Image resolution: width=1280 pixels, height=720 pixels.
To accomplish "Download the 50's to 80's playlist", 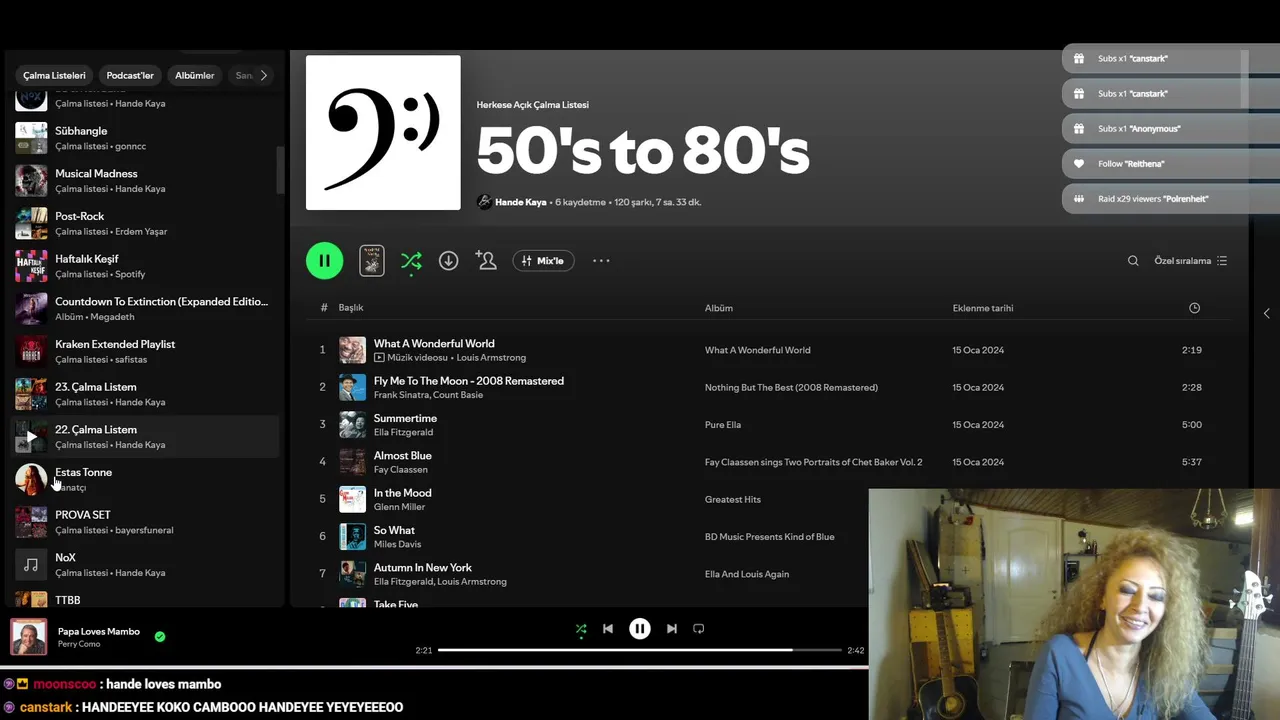I will [x=449, y=261].
